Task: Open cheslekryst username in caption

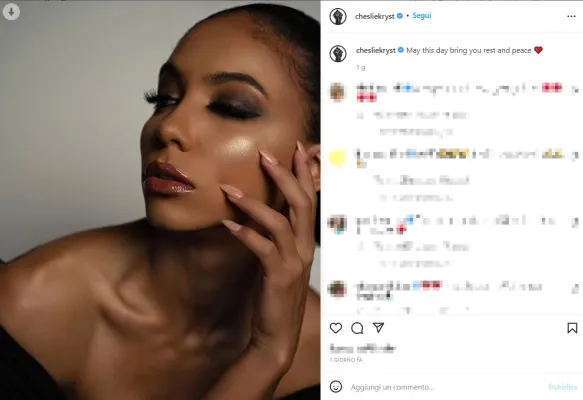Action: pyautogui.click(x=376, y=50)
